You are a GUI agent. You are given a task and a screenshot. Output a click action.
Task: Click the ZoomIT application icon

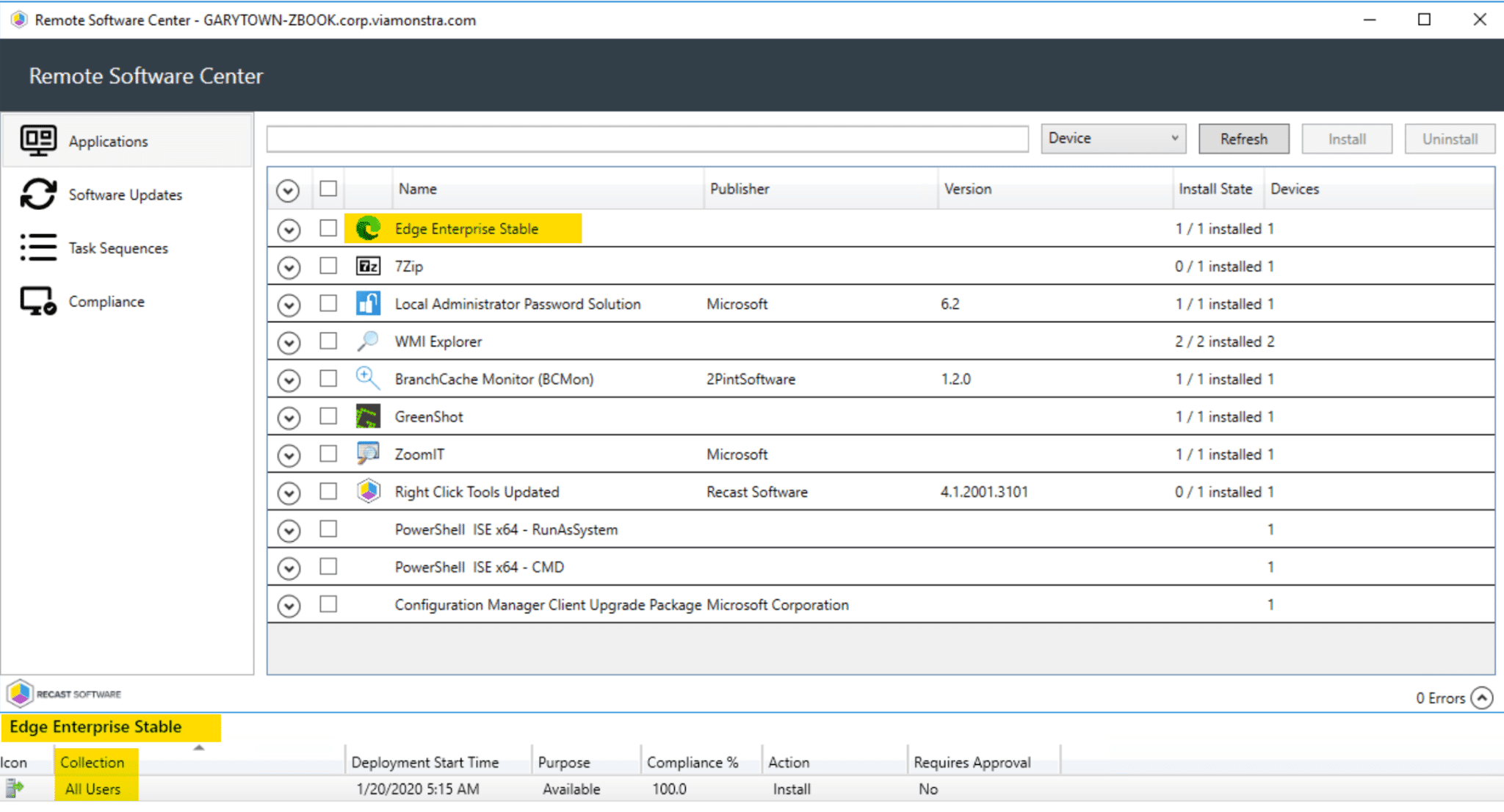coord(368,454)
